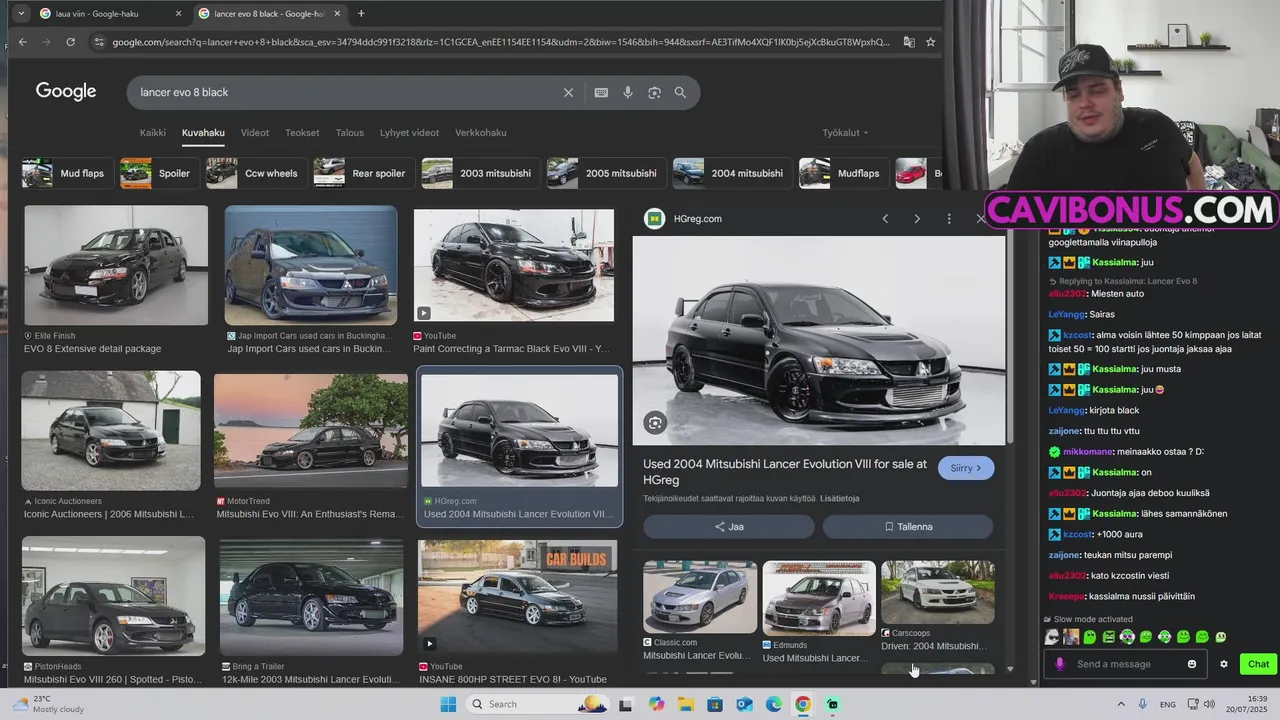Open the emoji picker in chat input

click(1192, 664)
